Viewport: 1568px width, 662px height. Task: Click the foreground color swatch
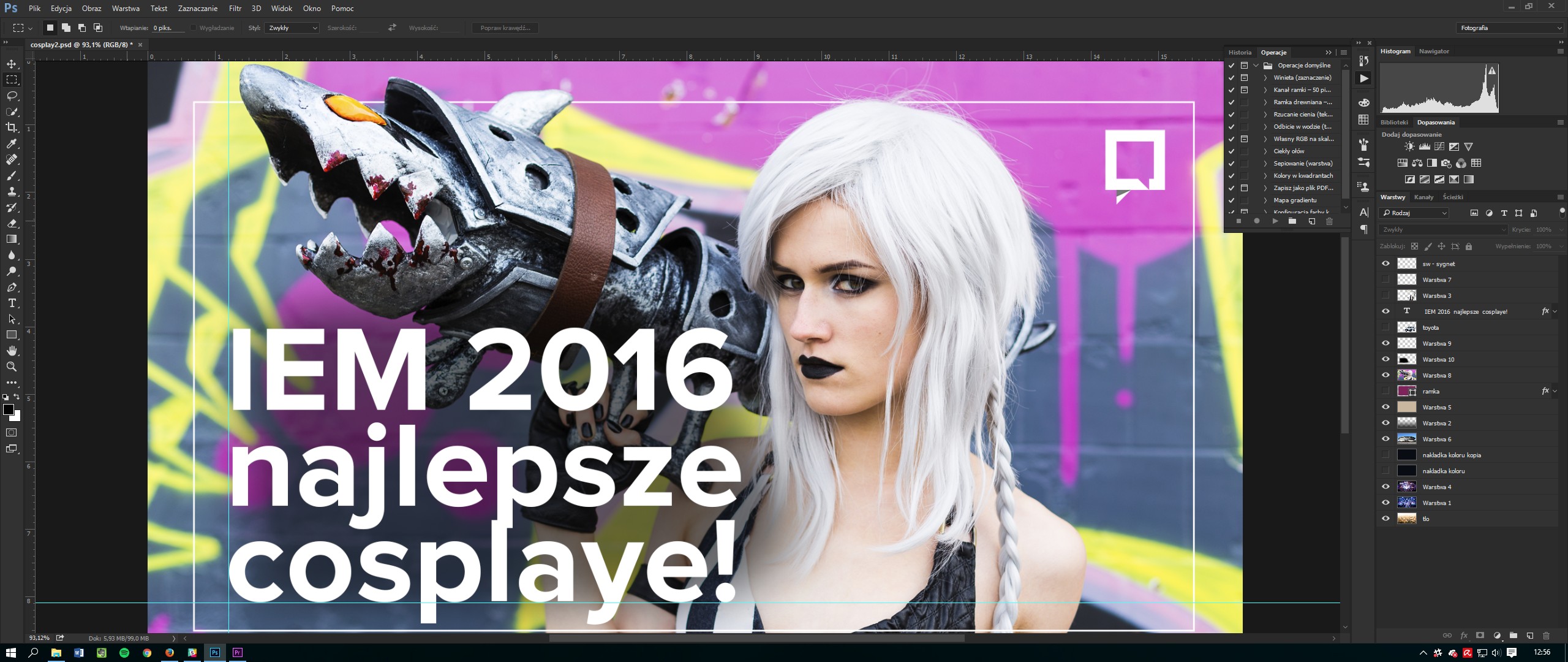(8, 409)
